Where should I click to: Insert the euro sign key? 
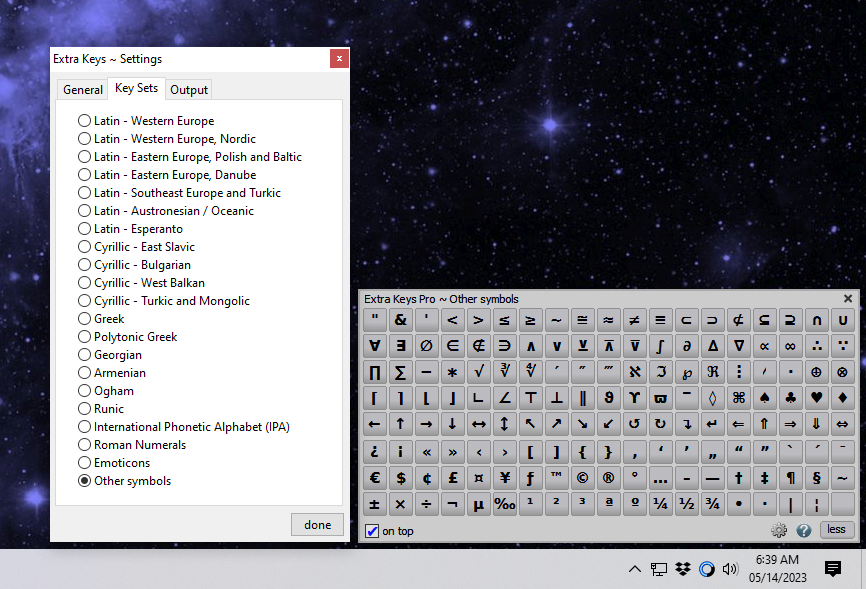click(x=374, y=478)
